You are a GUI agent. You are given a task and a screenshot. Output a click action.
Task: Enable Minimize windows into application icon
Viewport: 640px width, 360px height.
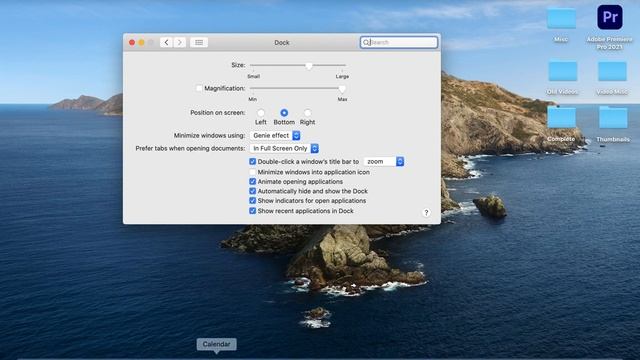(252, 172)
